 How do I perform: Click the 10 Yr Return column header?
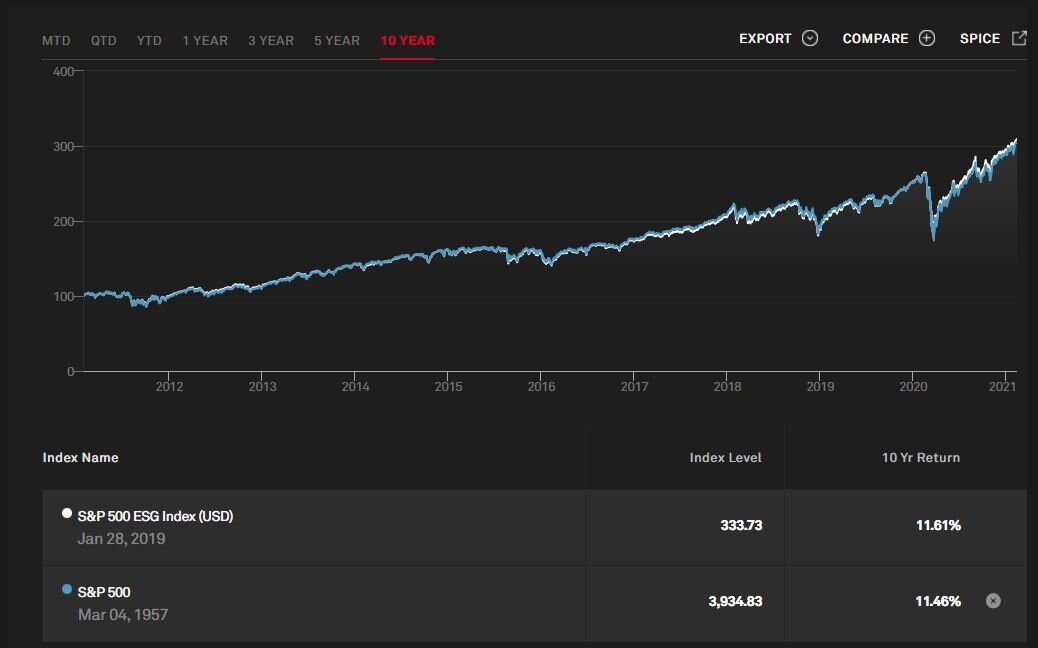coord(921,457)
